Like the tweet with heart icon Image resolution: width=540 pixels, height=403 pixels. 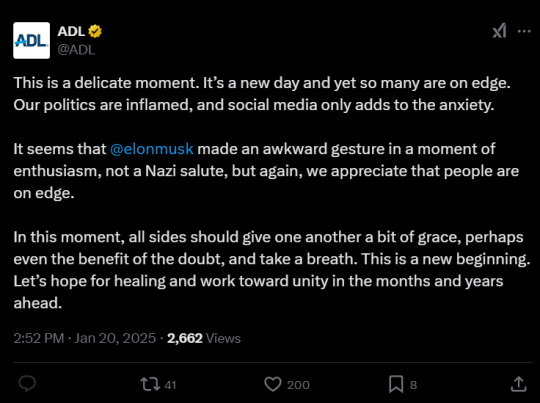(x=273, y=384)
